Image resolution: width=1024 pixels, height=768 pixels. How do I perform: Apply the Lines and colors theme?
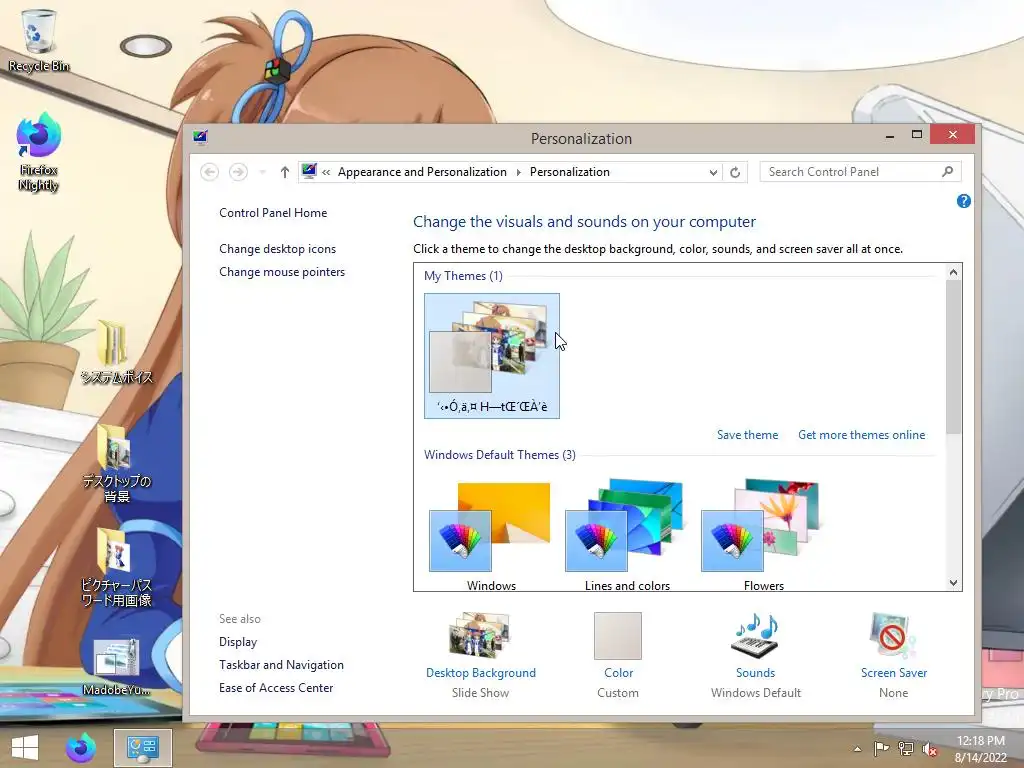pyautogui.click(x=627, y=534)
